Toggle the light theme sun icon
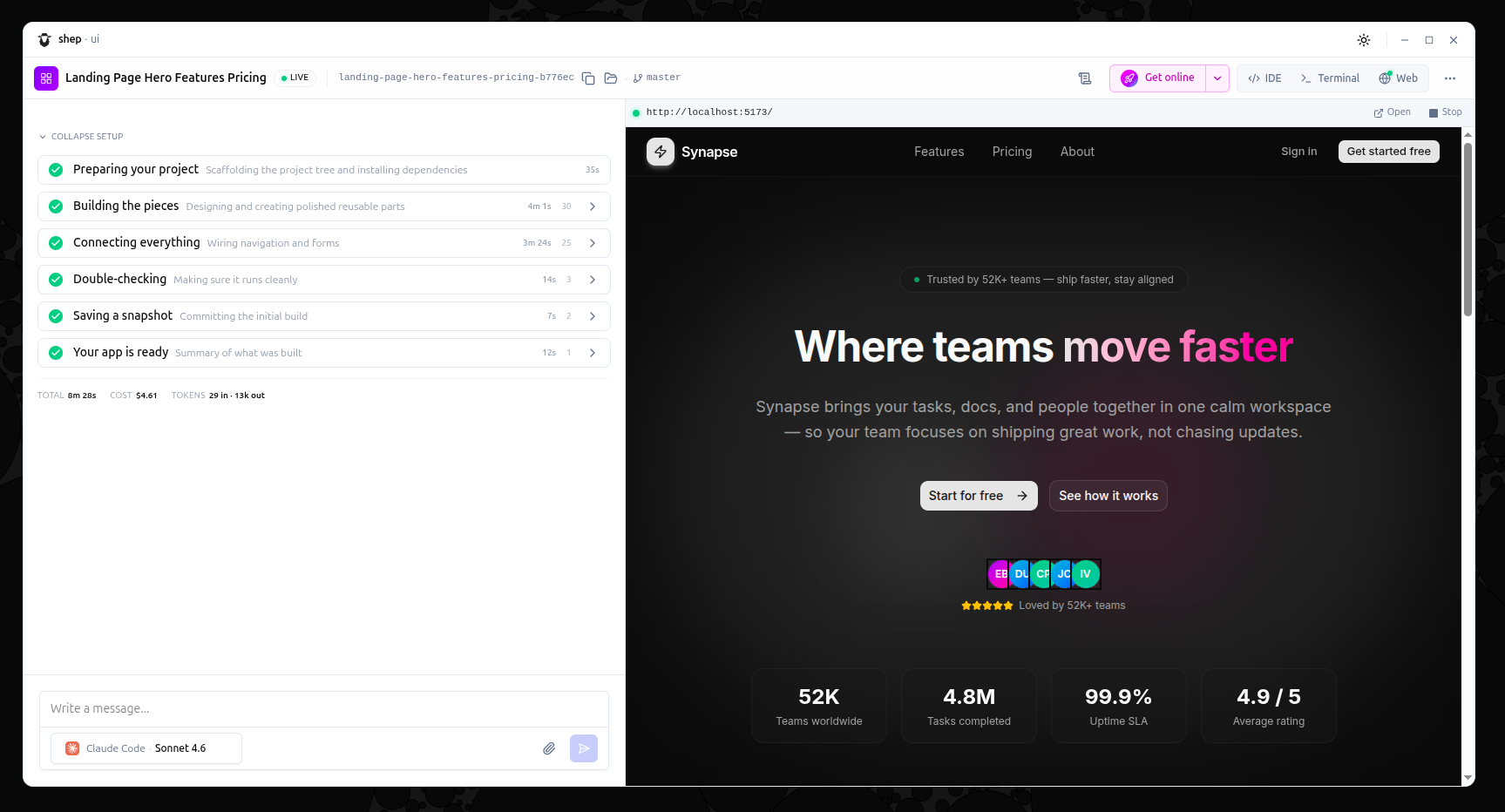 [1364, 39]
